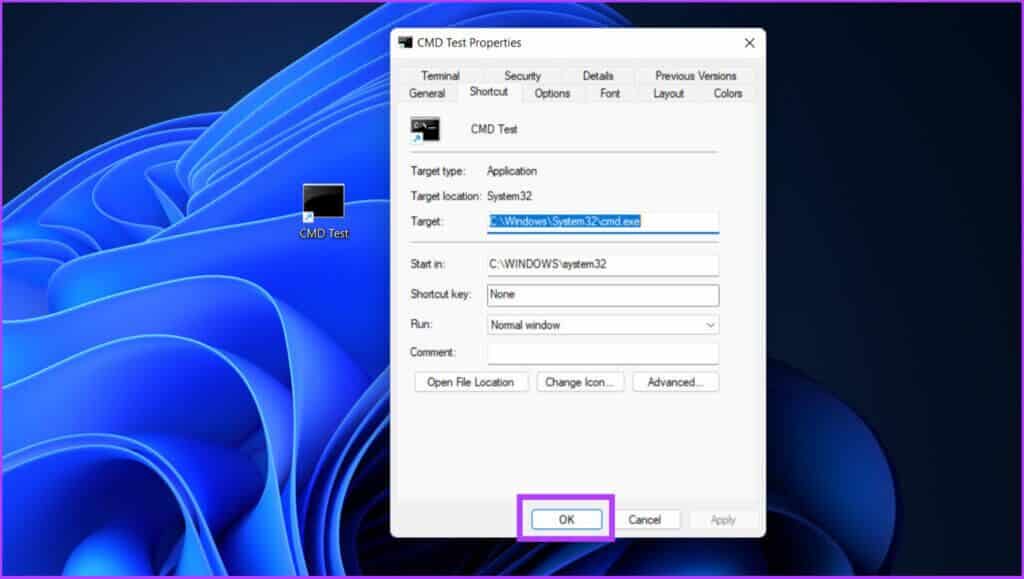Click the 'Application' target type value
Screen dimensions: 1024x579
[512, 171]
